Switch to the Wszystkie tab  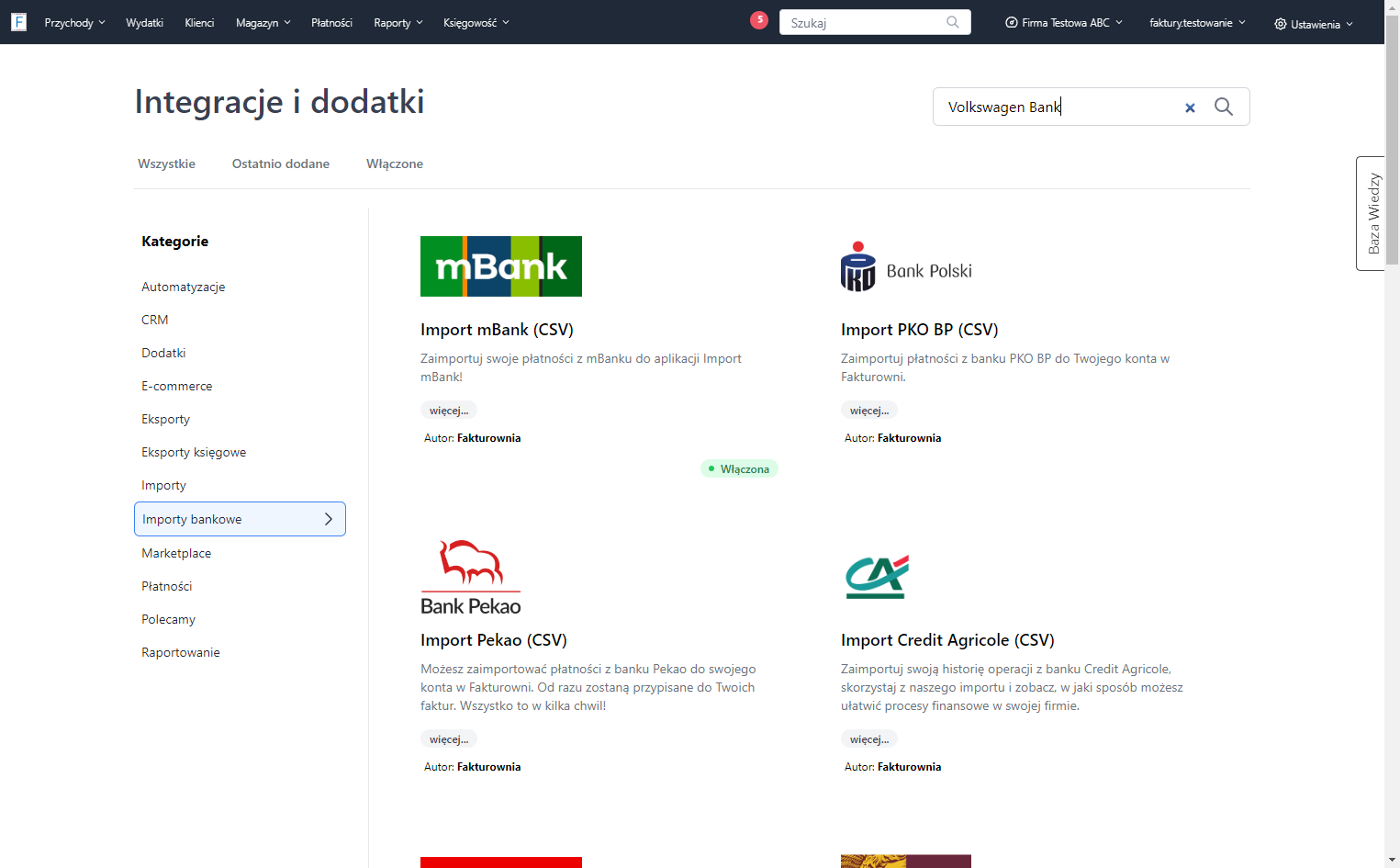(166, 163)
